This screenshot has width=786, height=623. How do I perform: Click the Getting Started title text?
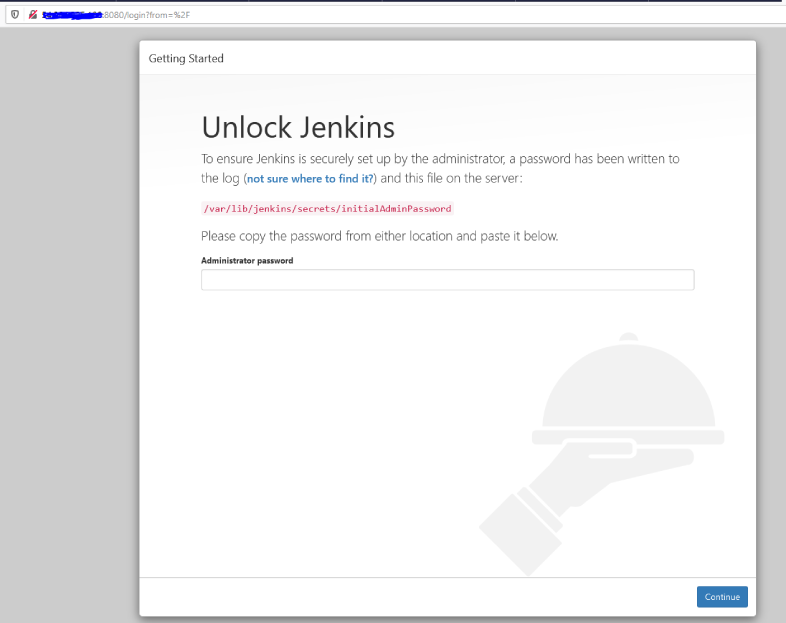coord(186,59)
